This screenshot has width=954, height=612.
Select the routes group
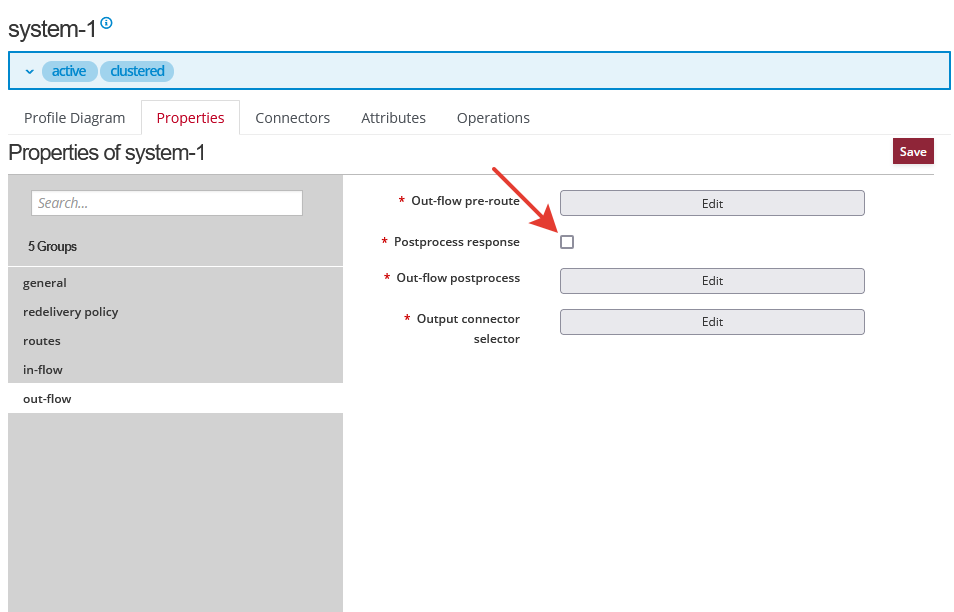pyautogui.click(x=44, y=340)
